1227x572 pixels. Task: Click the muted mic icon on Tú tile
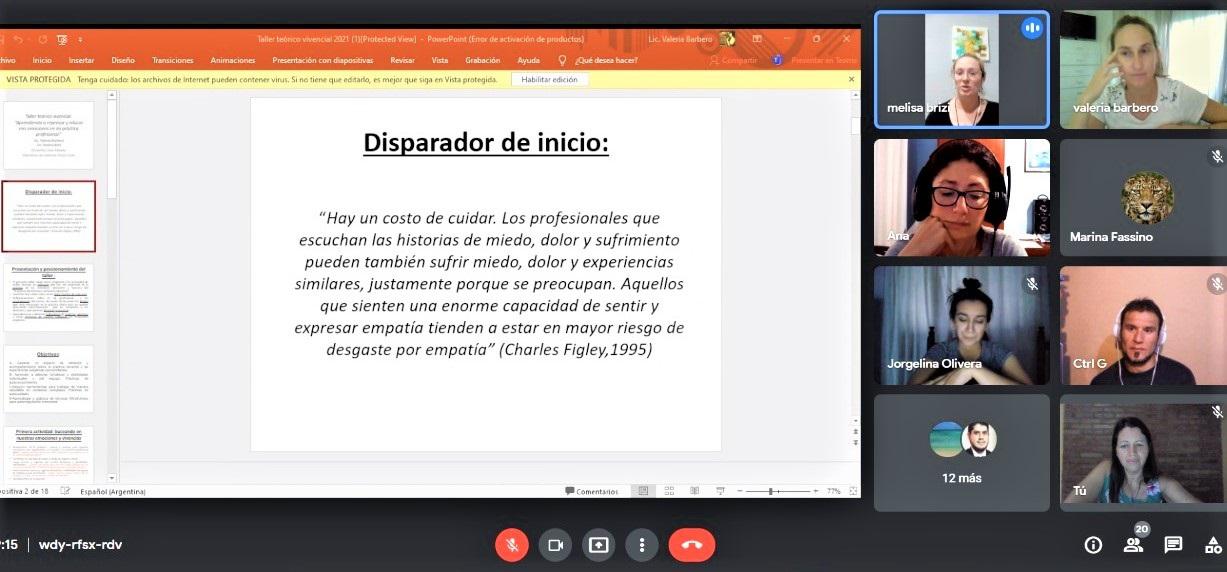[x=1217, y=412]
